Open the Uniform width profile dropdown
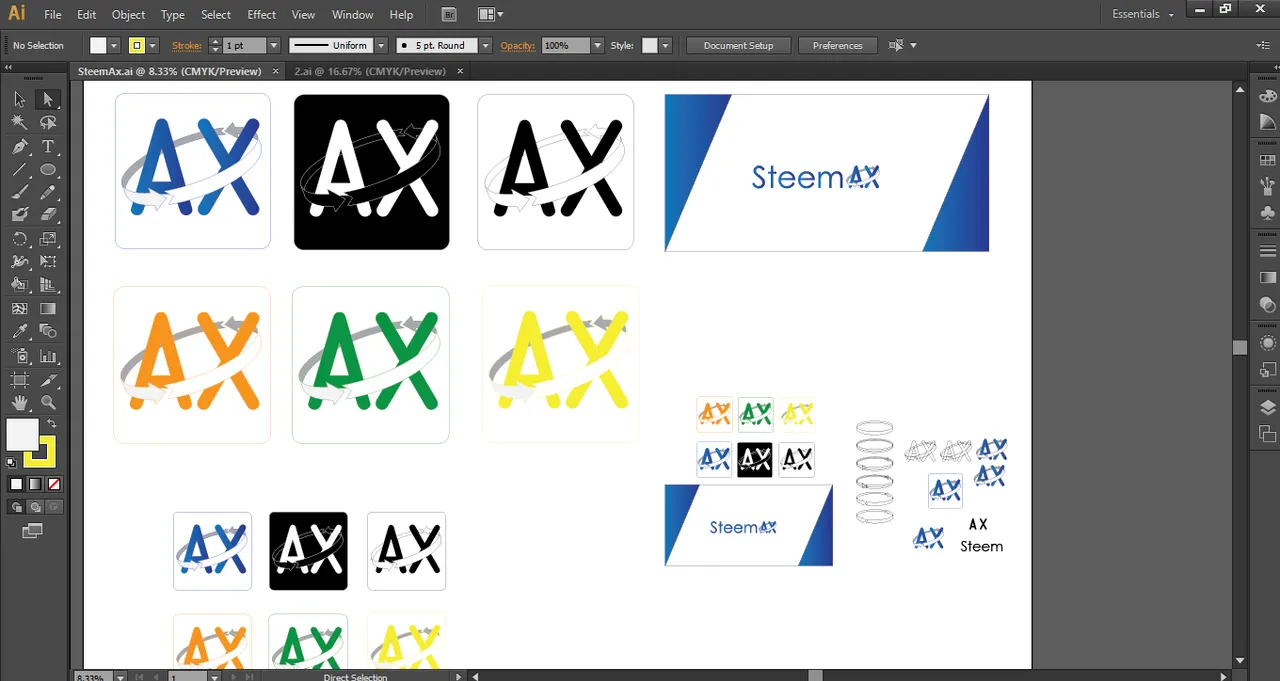This screenshot has width=1280, height=681. [x=380, y=45]
